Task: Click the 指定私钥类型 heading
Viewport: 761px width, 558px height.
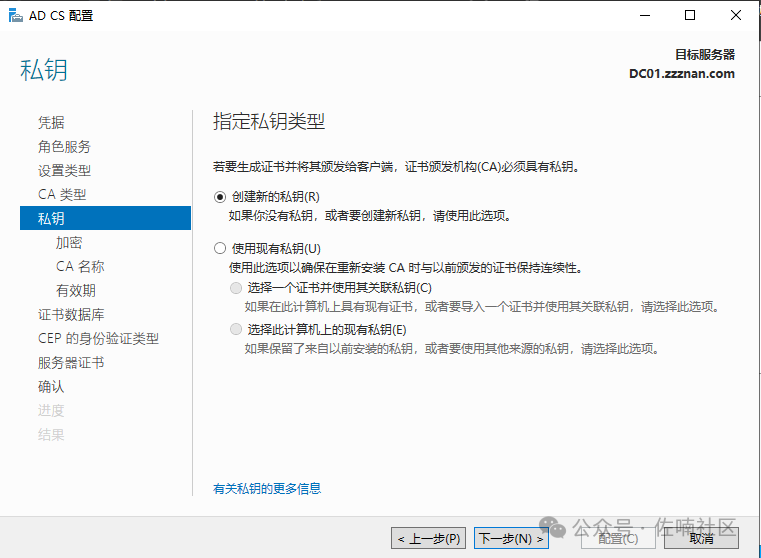Action: (269, 121)
